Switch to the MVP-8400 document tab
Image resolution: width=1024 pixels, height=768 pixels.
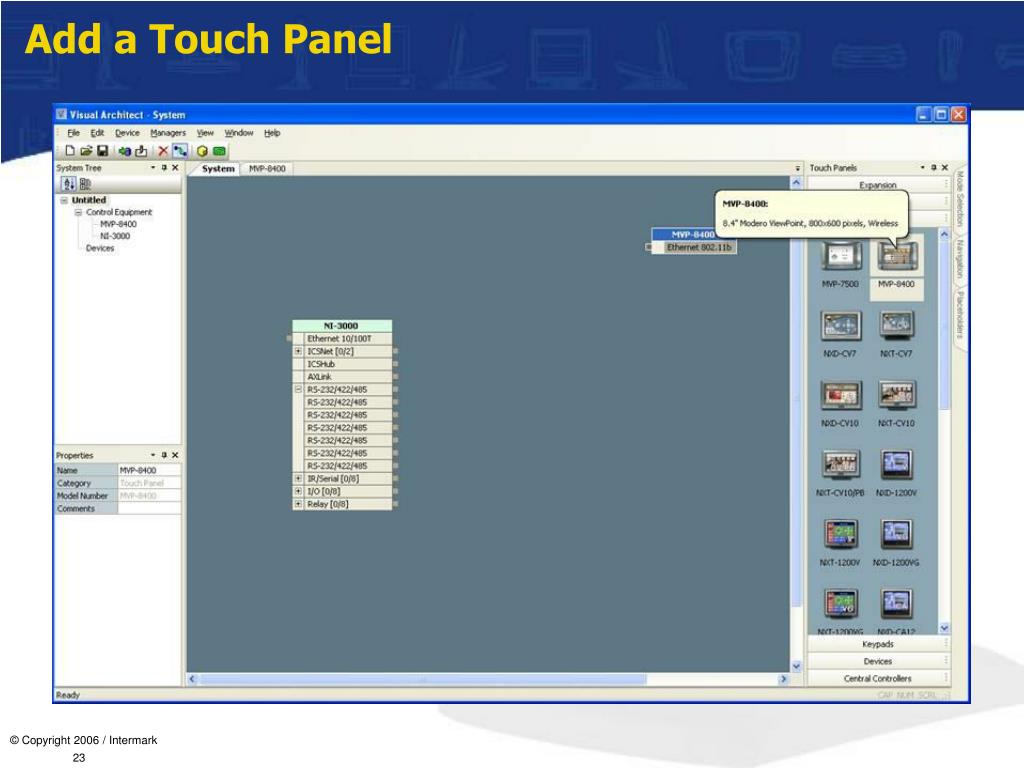click(x=267, y=168)
